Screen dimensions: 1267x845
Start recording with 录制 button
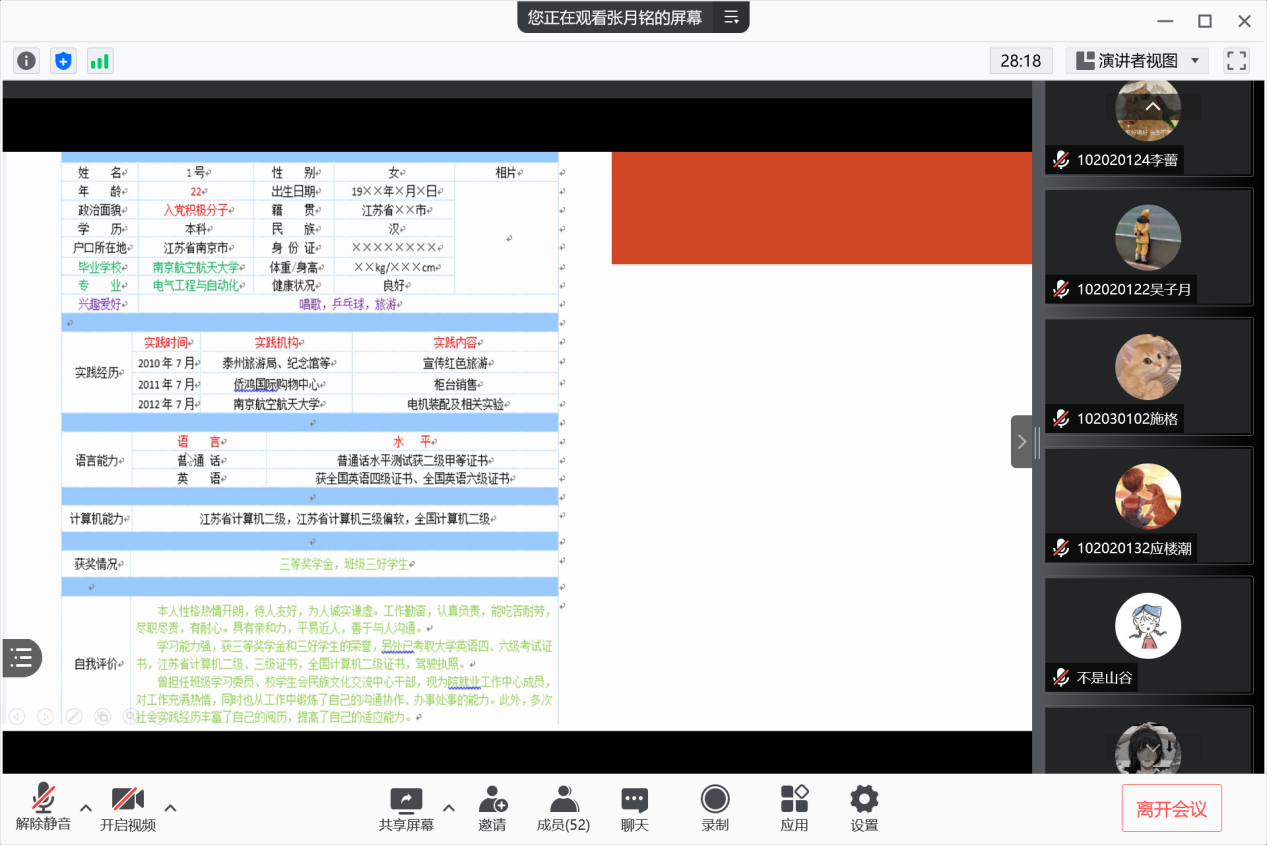point(714,808)
